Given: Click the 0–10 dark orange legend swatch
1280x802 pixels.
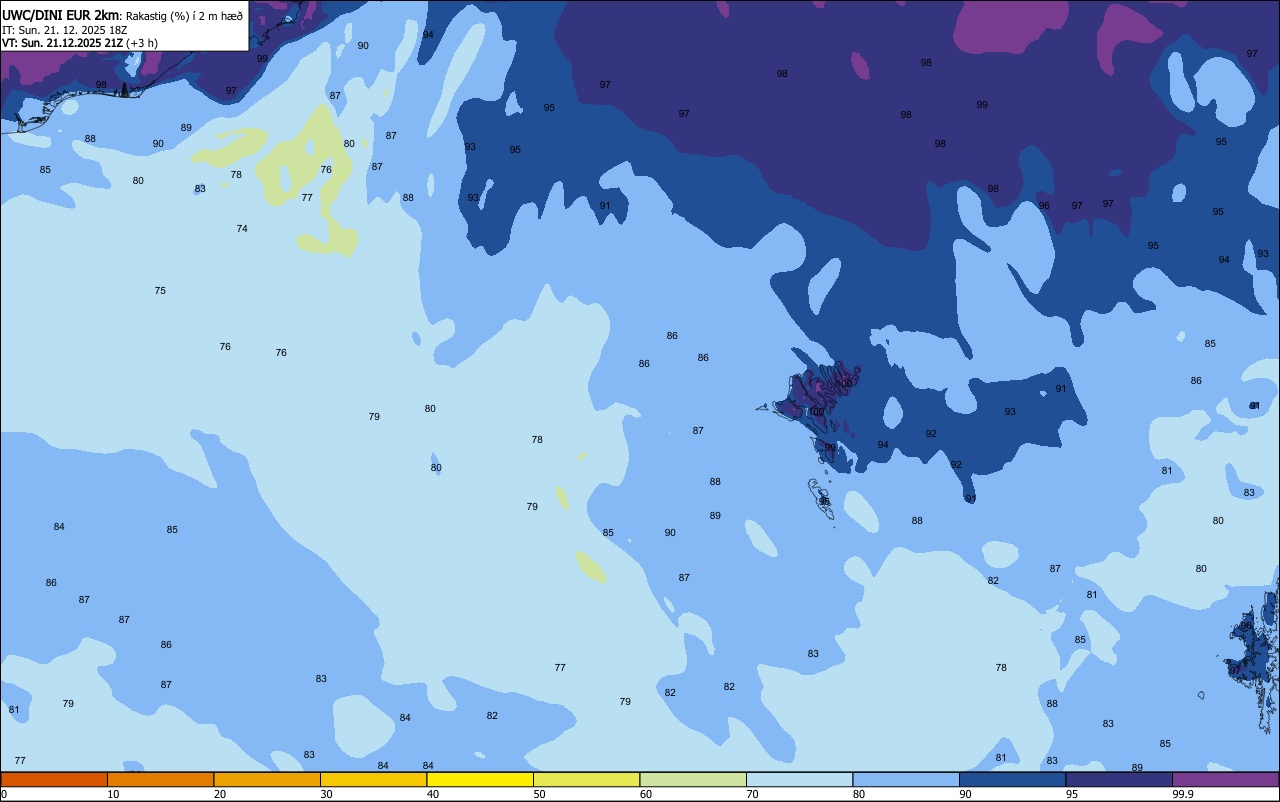Looking at the screenshot, I should coord(54,779).
